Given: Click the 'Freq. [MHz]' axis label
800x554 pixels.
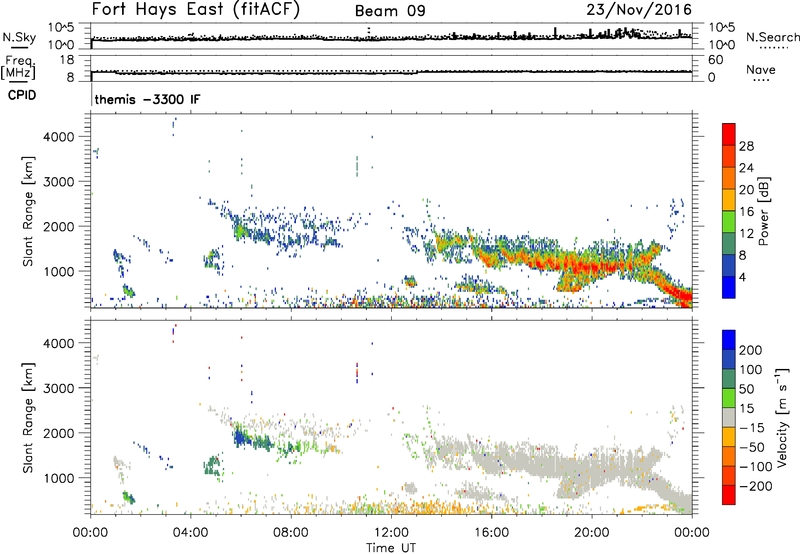Looking at the screenshot, I should (x=18, y=68).
